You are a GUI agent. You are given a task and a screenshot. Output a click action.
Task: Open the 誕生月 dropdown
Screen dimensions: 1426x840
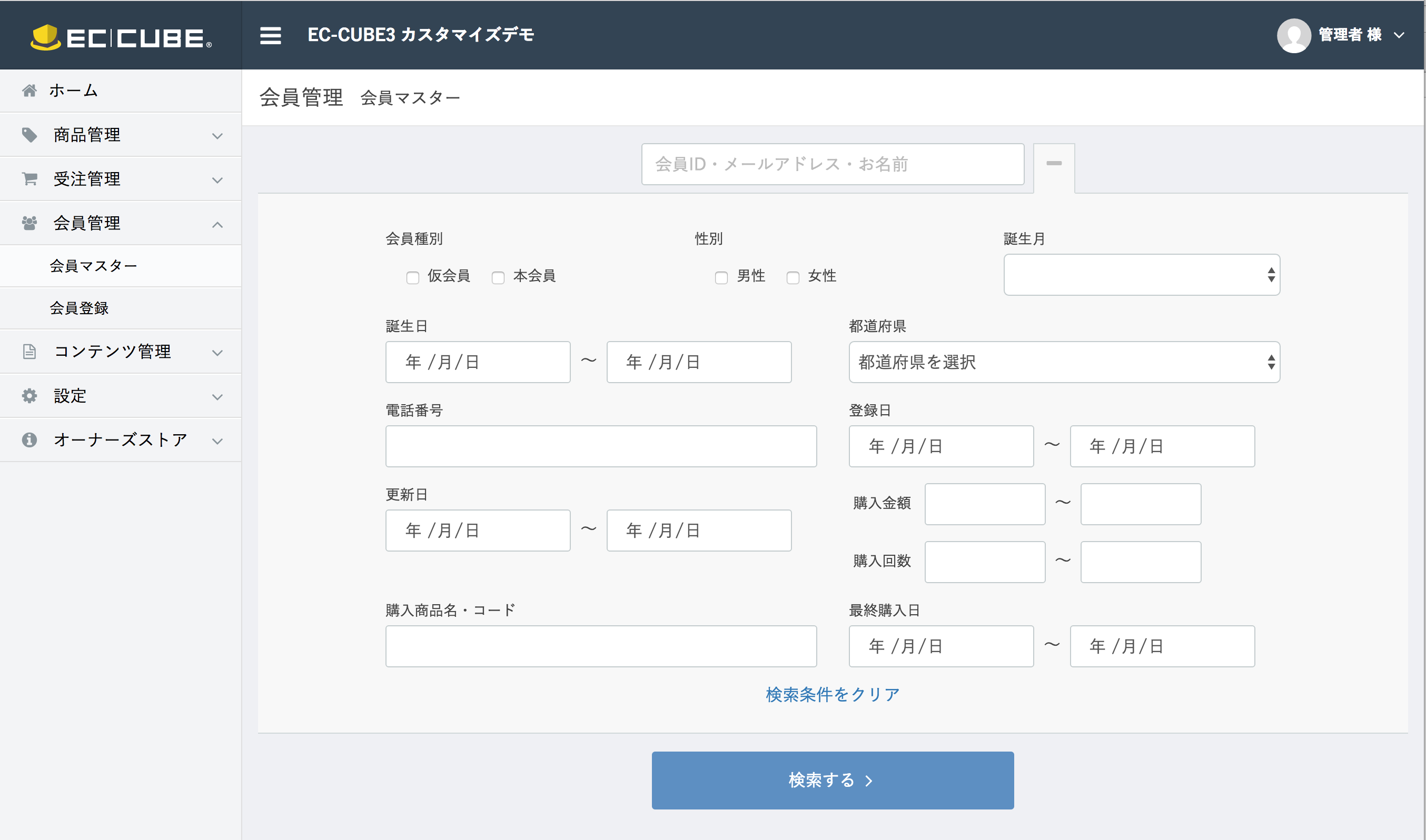click(x=1141, y=275)
